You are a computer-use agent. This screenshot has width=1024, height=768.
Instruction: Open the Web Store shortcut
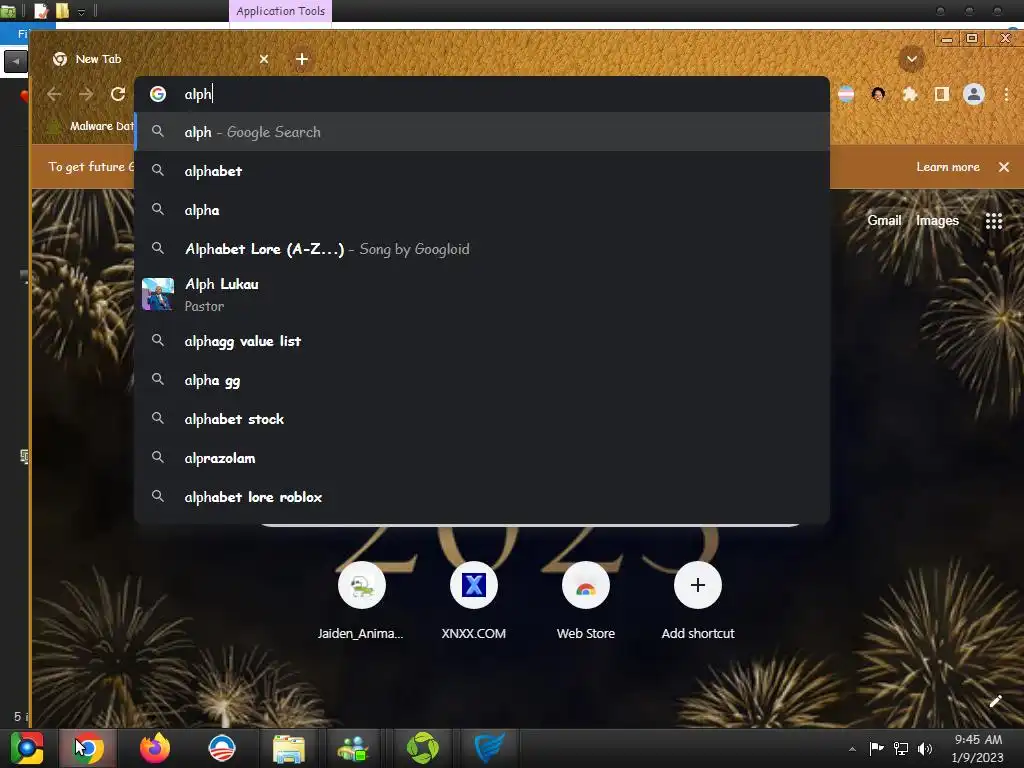586,601
